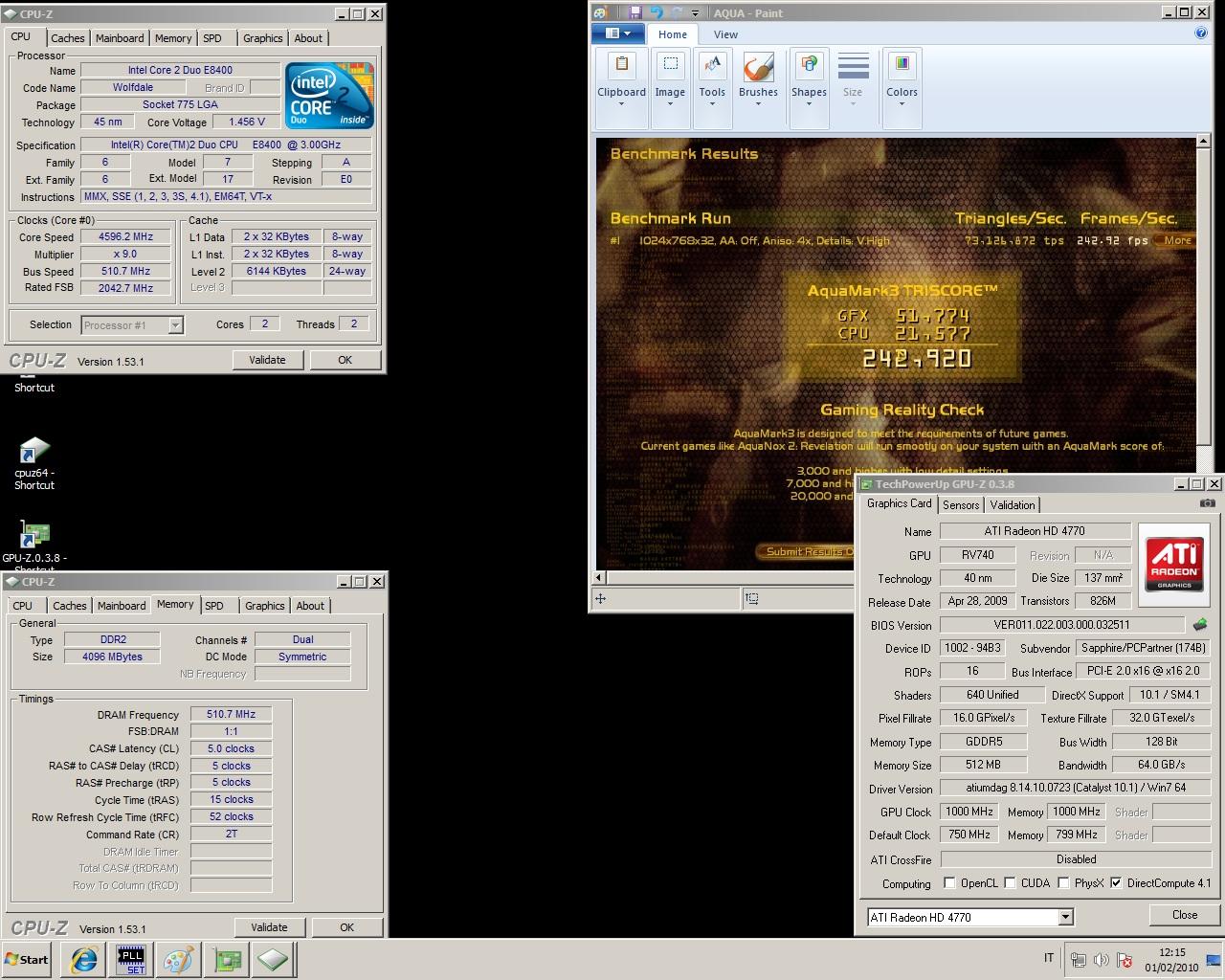Toggle the PhysX checkbox in GPU-Z
This screenshot has height=980, width=1225.
pos(1063,883)
